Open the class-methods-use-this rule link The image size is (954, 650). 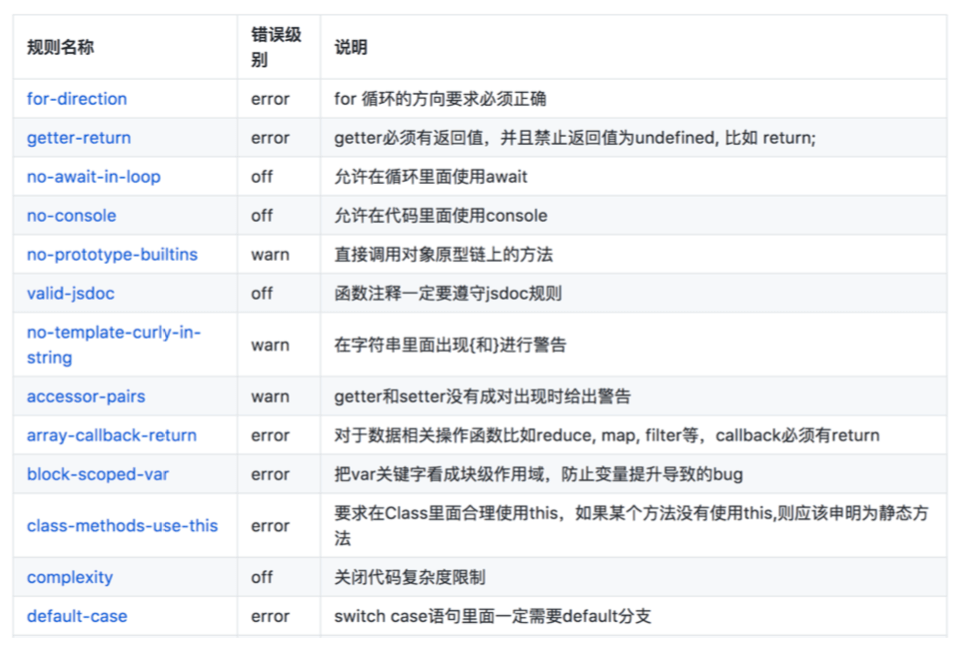point(122,526)
